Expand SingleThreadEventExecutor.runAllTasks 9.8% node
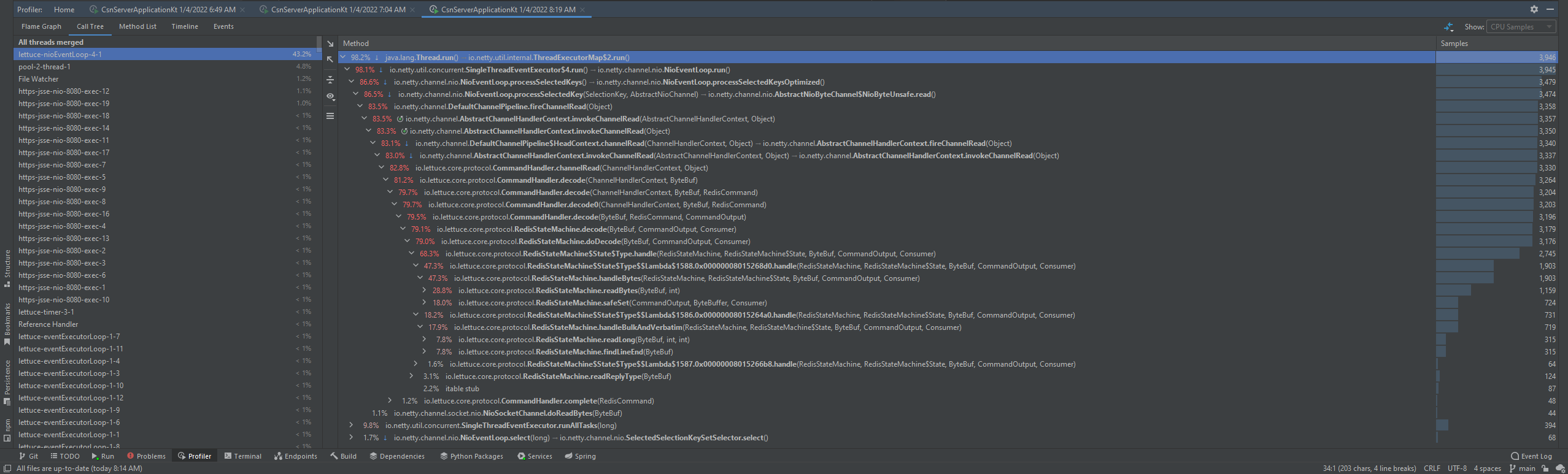The image size is (1568, 474). click(x=351, y=425)
